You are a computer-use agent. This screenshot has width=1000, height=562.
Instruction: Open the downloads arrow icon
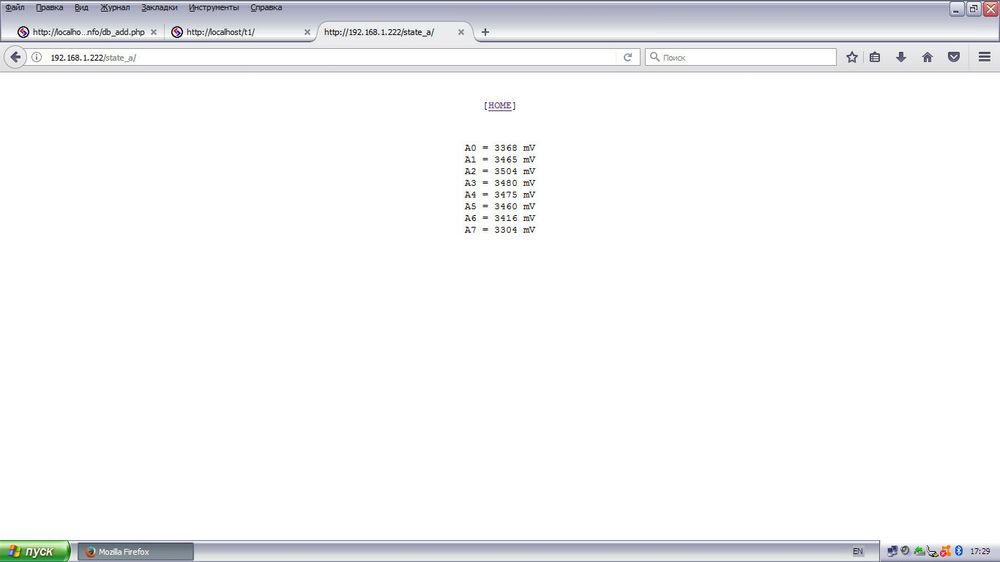(901, 57)
